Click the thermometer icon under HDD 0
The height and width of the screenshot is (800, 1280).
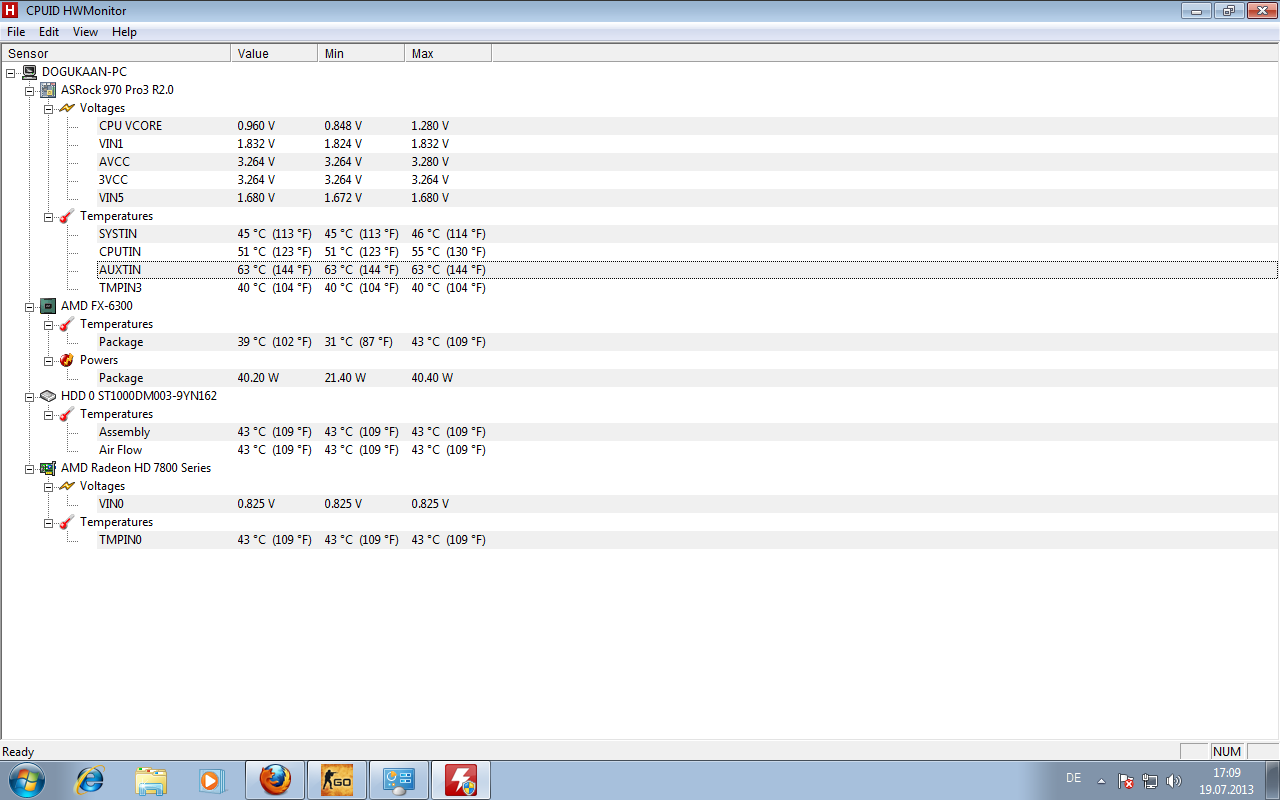67,414
